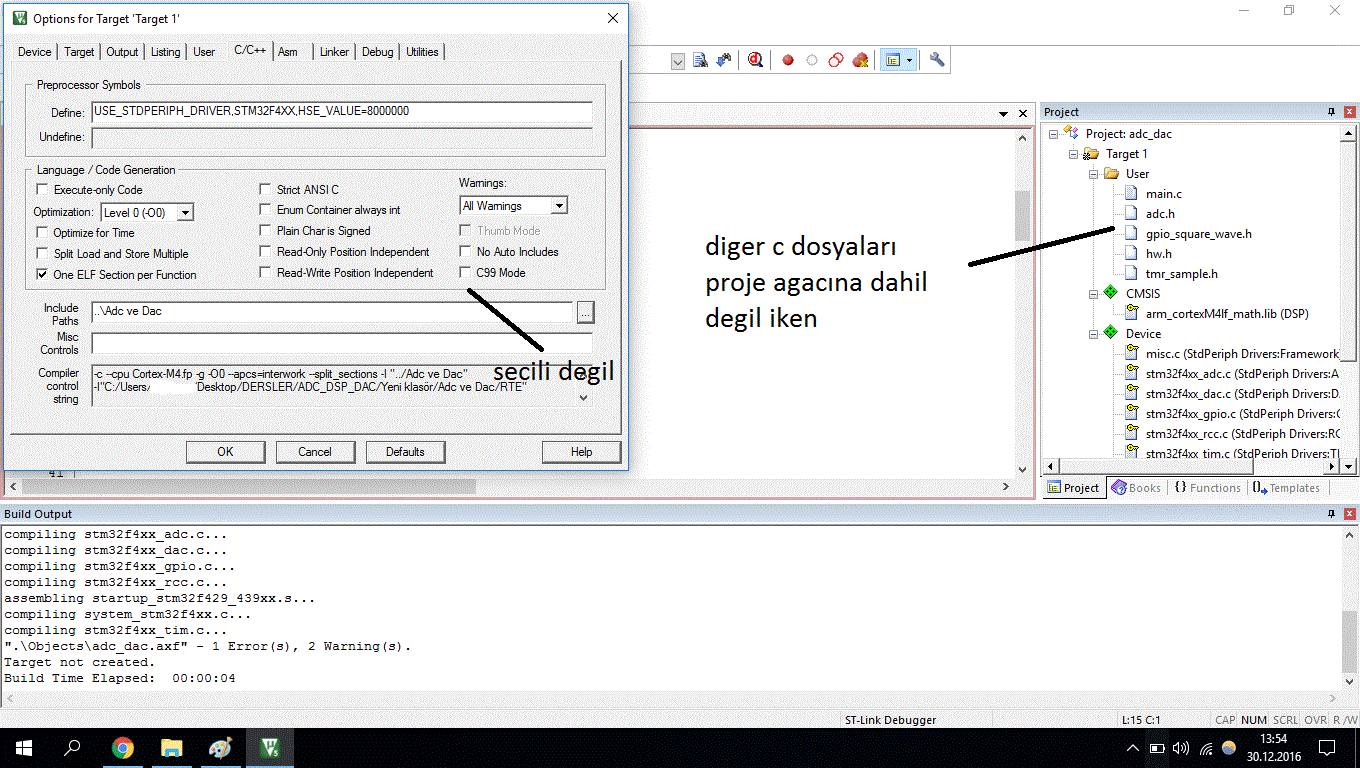Click OK in Options dialog
Viewport: 1360px width, 768px height.
coord(226,452)
